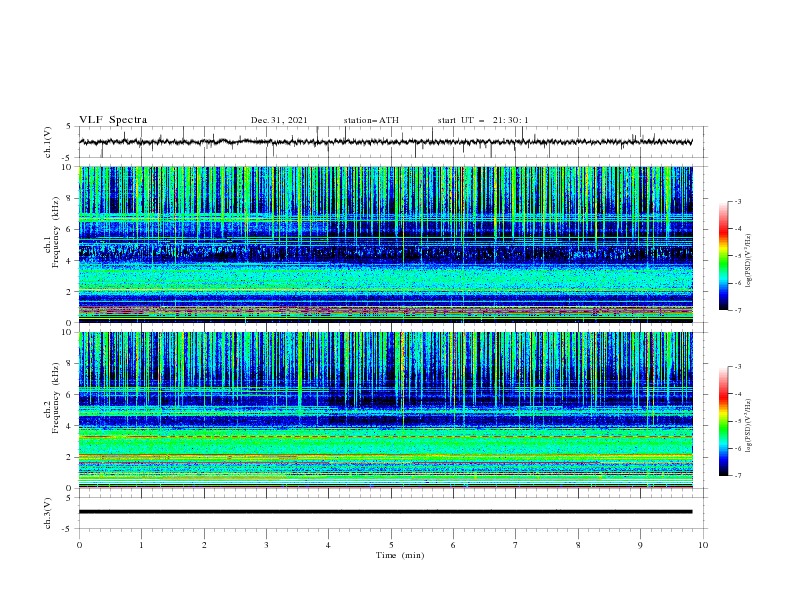This screenshot has width=792, height=612.
Task: Click tick label "7" on the Time axis
Action: [x=516, y=545]
